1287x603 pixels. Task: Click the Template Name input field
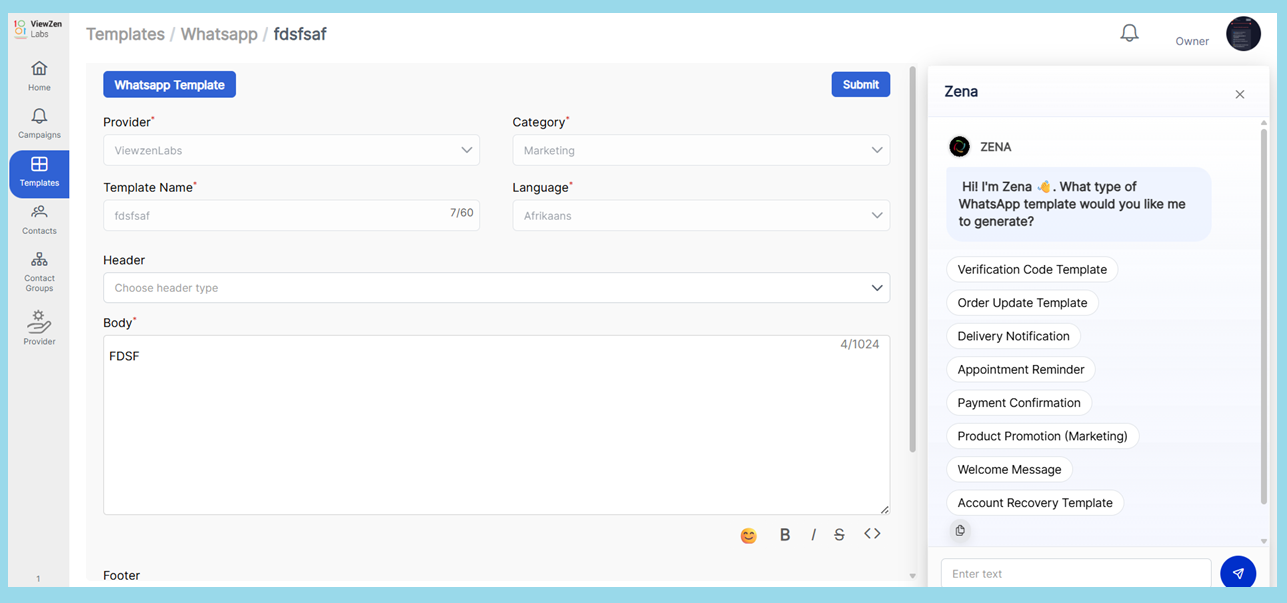pos(275,215)
